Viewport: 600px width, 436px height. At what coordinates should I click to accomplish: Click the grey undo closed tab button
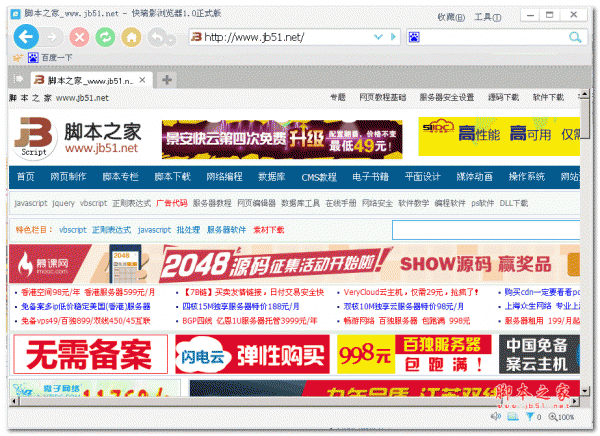[157, 38]
